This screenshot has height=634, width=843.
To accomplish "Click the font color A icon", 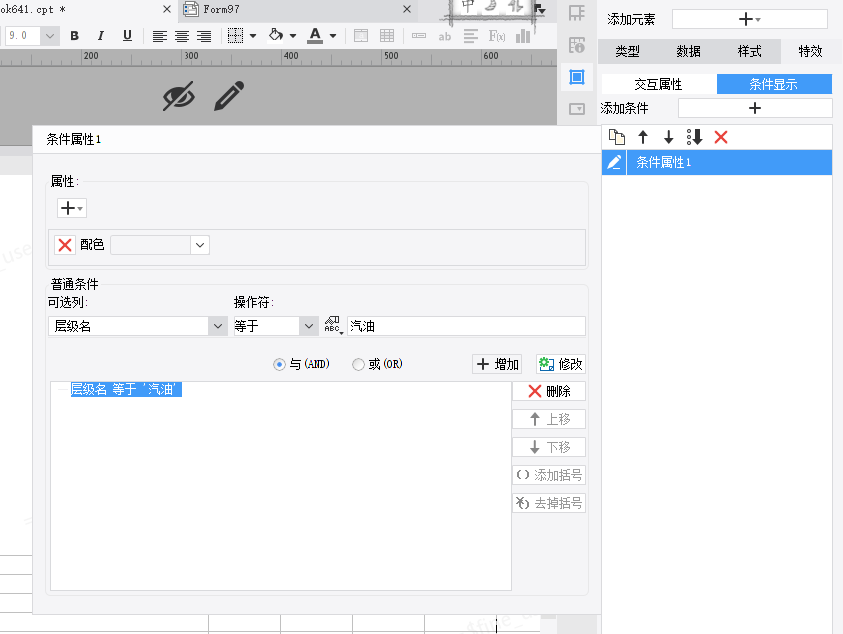I will [x=315, y=36].
